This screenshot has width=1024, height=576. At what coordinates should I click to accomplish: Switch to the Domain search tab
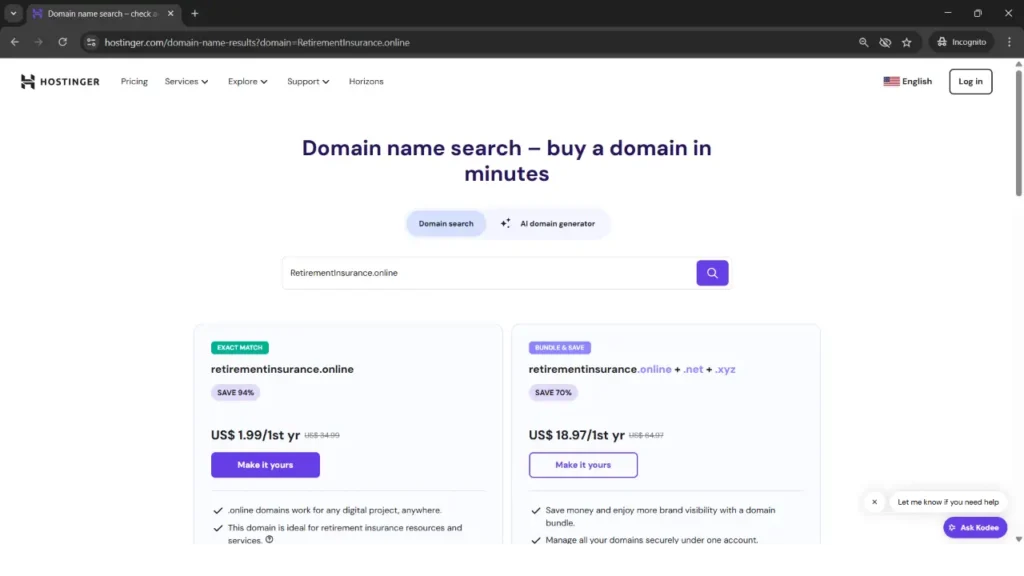(446, 223)
